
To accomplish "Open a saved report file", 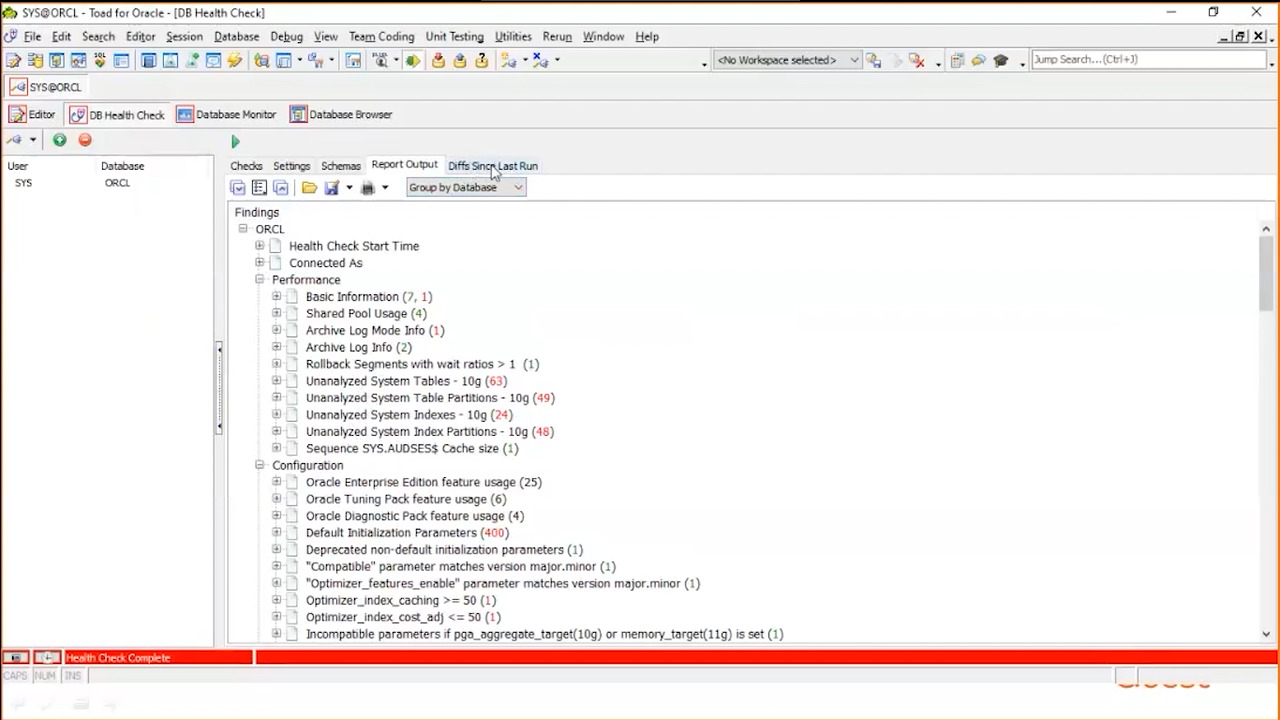I will click(309, 188).
